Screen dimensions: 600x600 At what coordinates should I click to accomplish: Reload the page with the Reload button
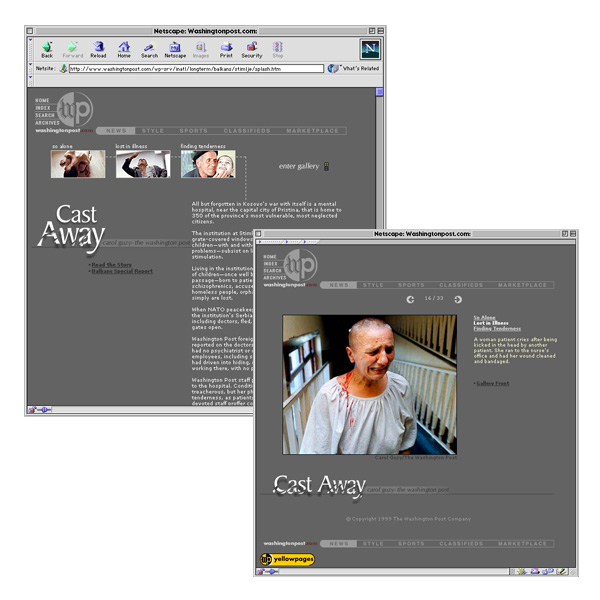pyautogui.click(x=98, y=50)
